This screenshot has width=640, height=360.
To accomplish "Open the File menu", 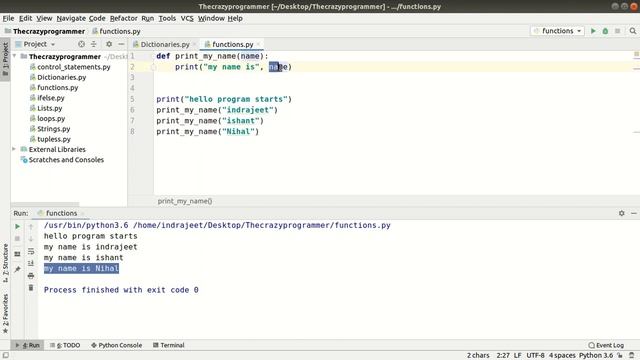I will pos(8,18).
